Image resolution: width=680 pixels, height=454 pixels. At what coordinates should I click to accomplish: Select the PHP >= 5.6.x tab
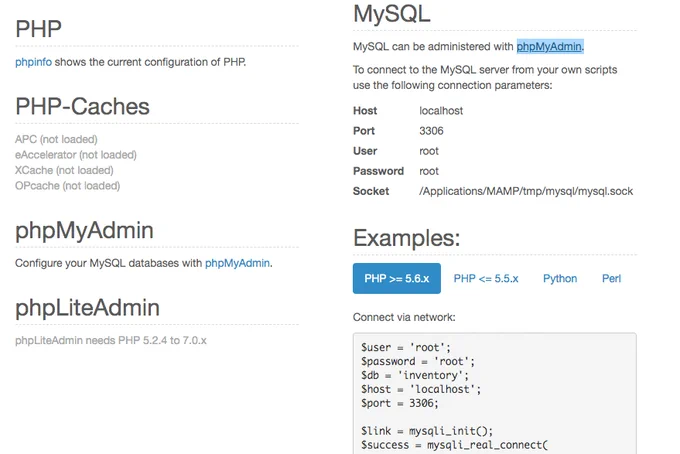click(397, 278)
